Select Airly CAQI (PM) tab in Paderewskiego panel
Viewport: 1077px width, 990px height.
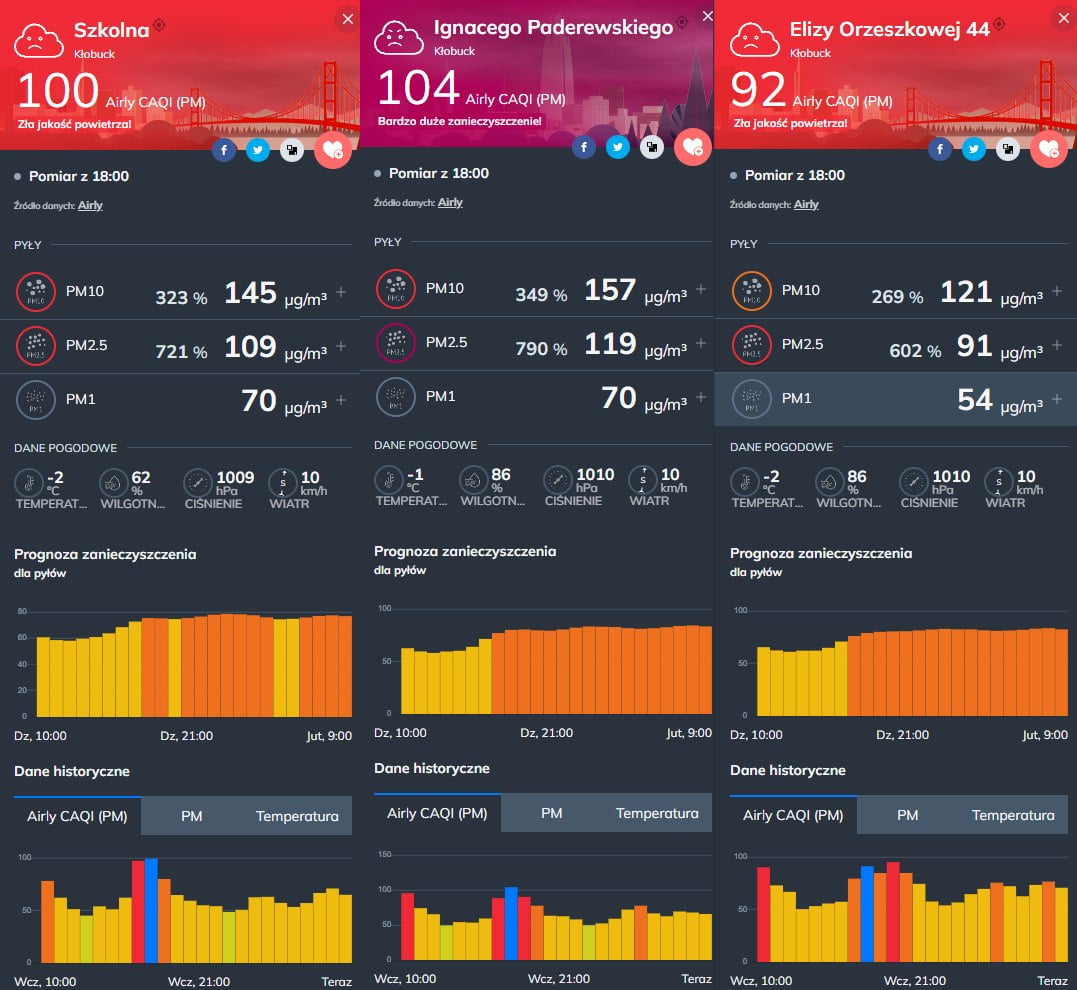point(437,813)
